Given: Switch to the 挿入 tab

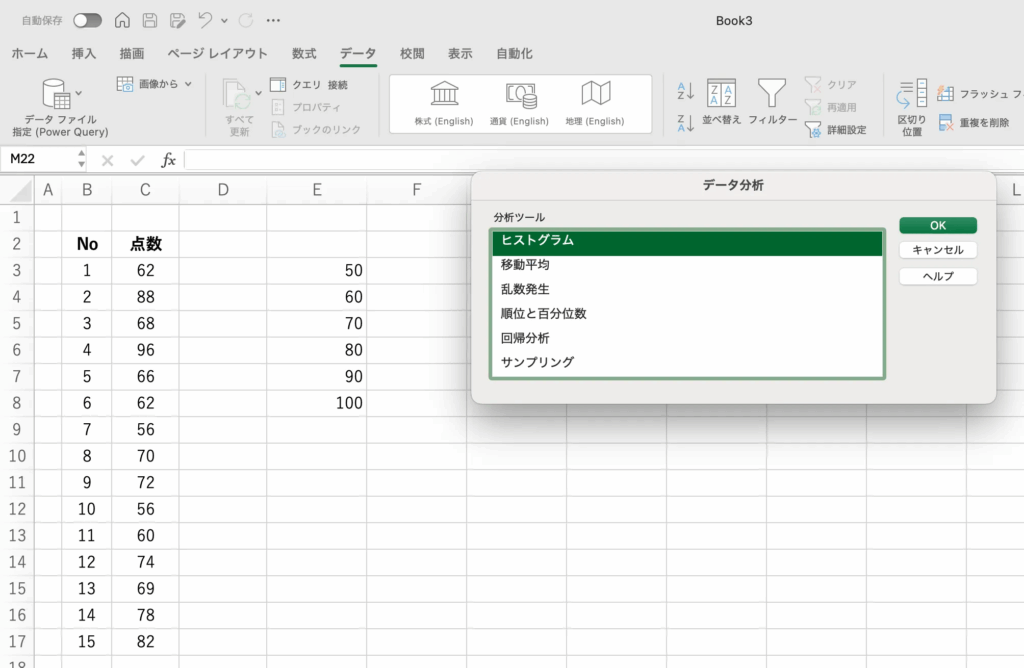Looking at the screenshot, I should (x=84, y=54).
